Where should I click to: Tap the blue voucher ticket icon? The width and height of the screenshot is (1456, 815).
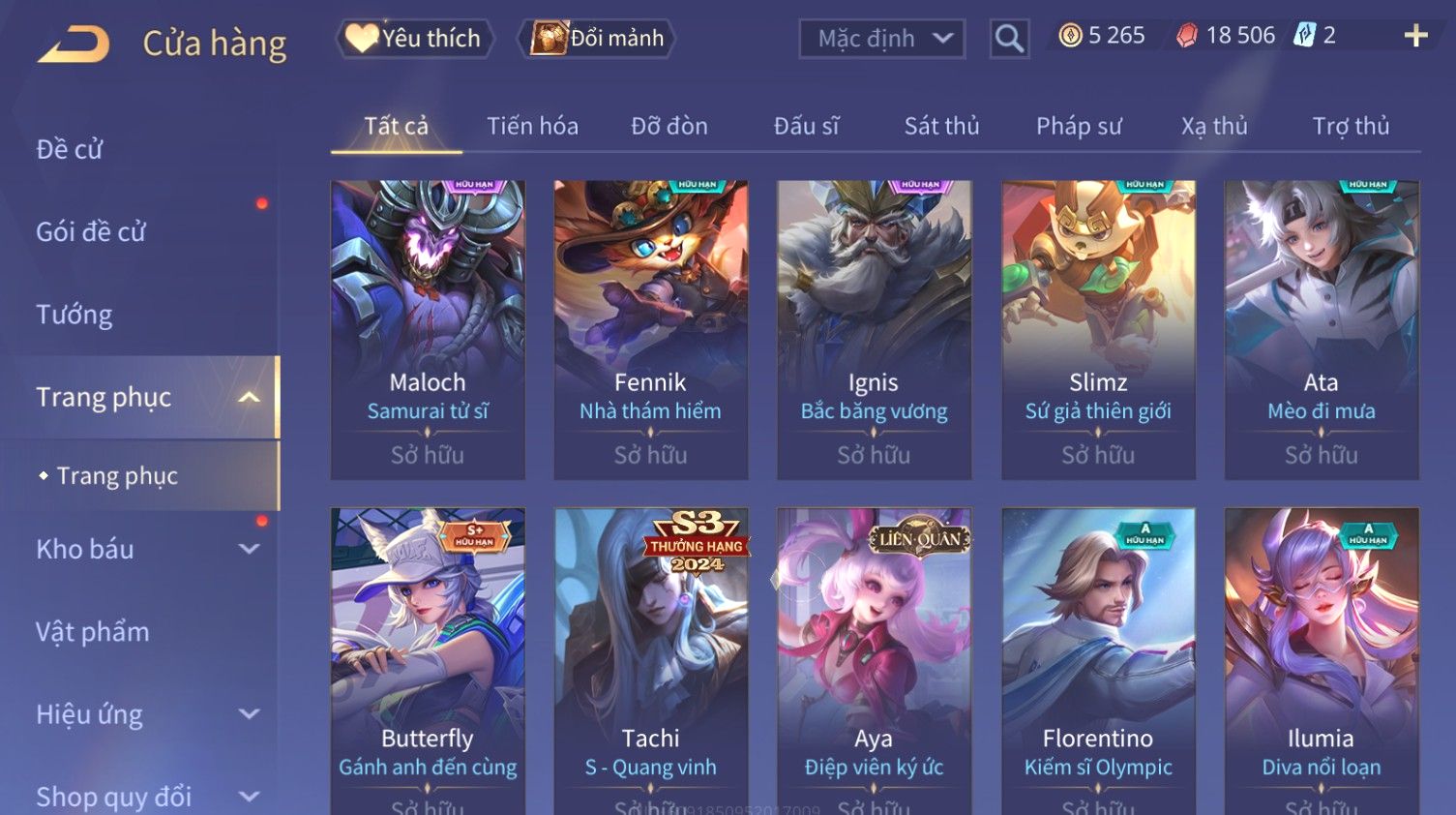coord(1305,36)
